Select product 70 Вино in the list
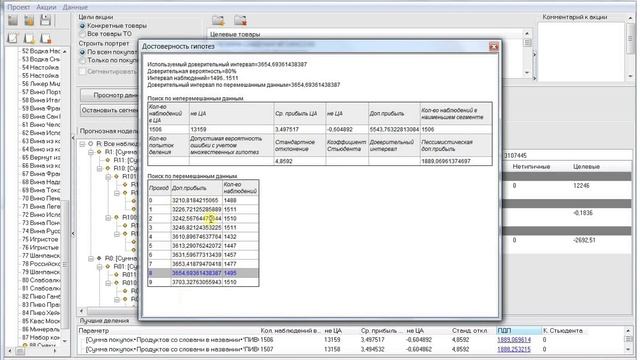The image size is (640, 360). click(41, 198)
